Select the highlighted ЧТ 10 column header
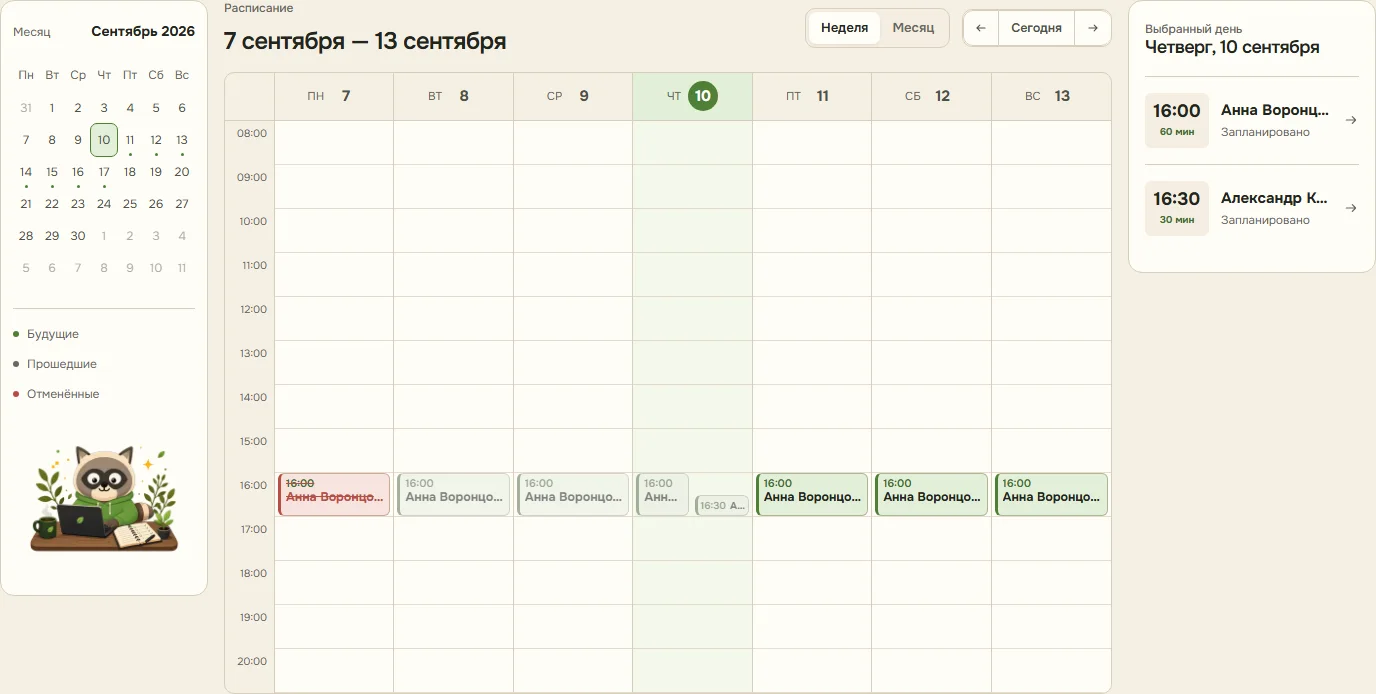This screenshot has height=694, width=1376. tap(692, 96)
